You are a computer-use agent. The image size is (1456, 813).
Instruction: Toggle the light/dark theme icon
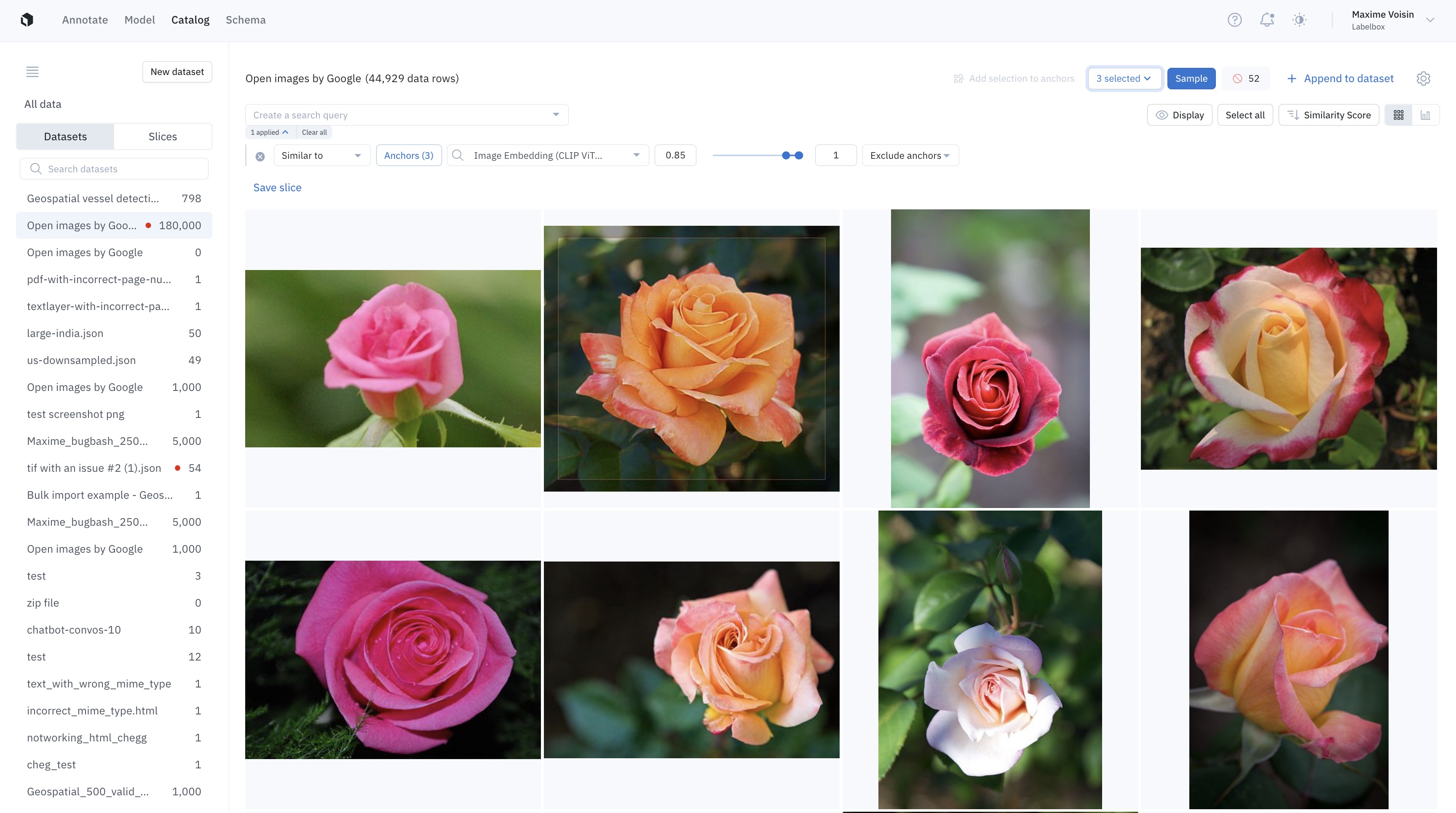pyautogui.click(x=1299, y=20)
